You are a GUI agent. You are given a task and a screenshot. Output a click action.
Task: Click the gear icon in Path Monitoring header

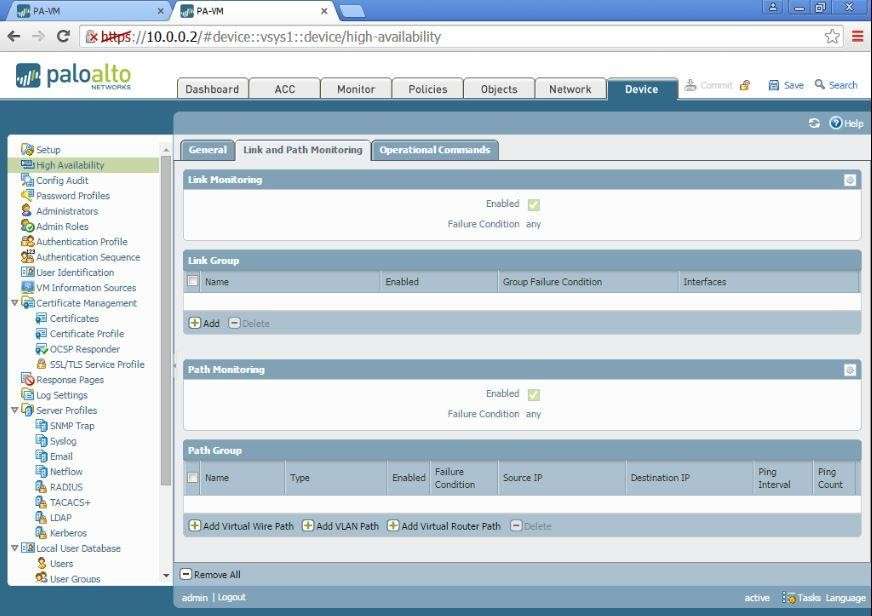(x=849, y=370)
